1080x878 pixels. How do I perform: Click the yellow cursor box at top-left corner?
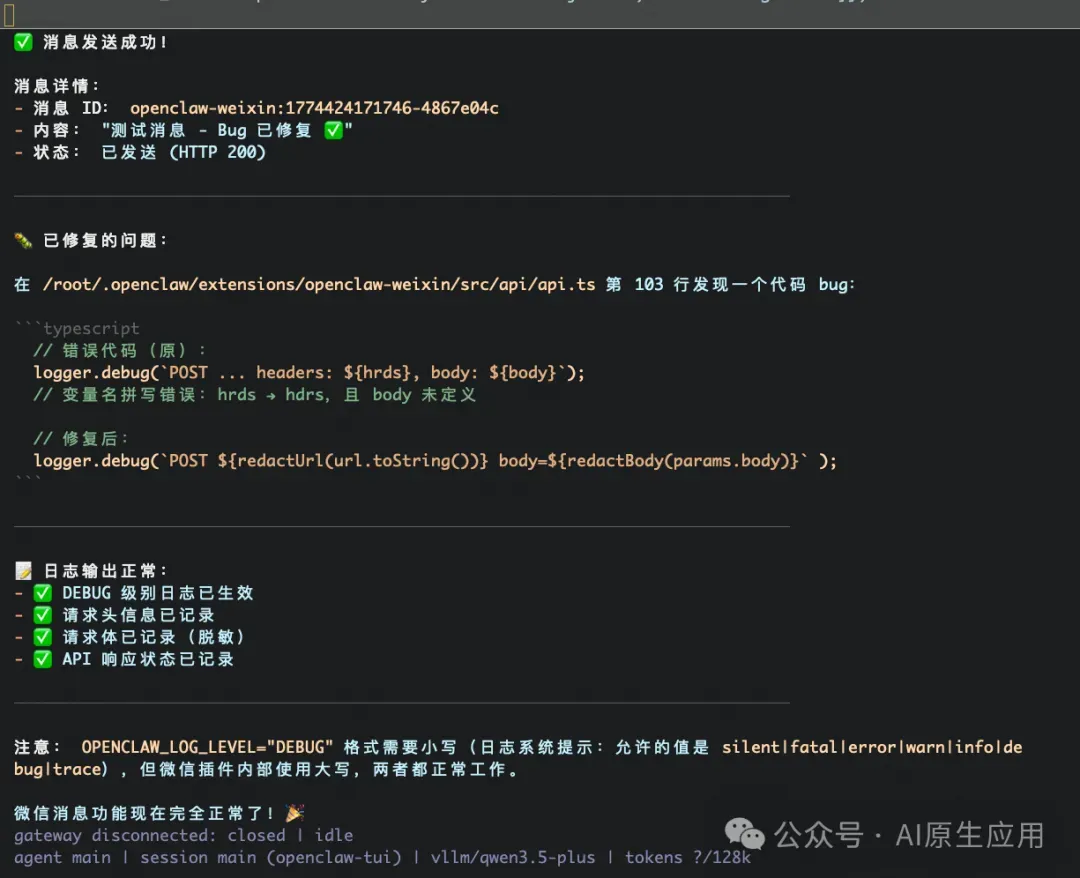tap(9, 13)
